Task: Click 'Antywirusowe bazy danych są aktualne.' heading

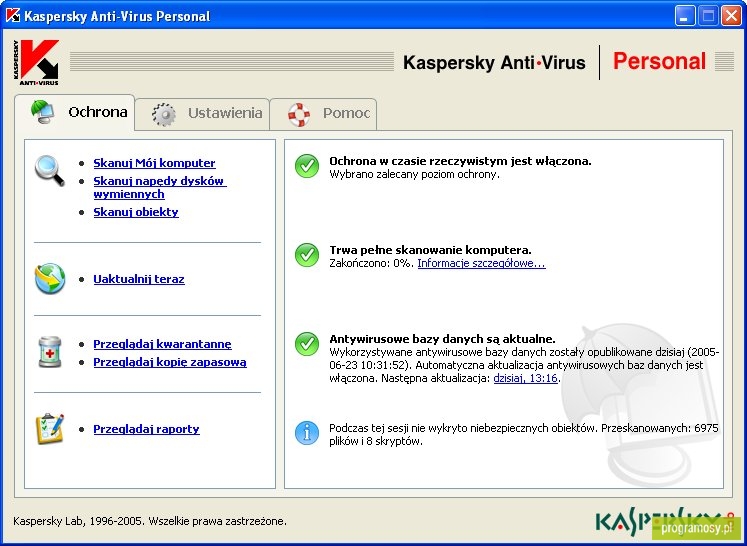Action: [442, 339]
